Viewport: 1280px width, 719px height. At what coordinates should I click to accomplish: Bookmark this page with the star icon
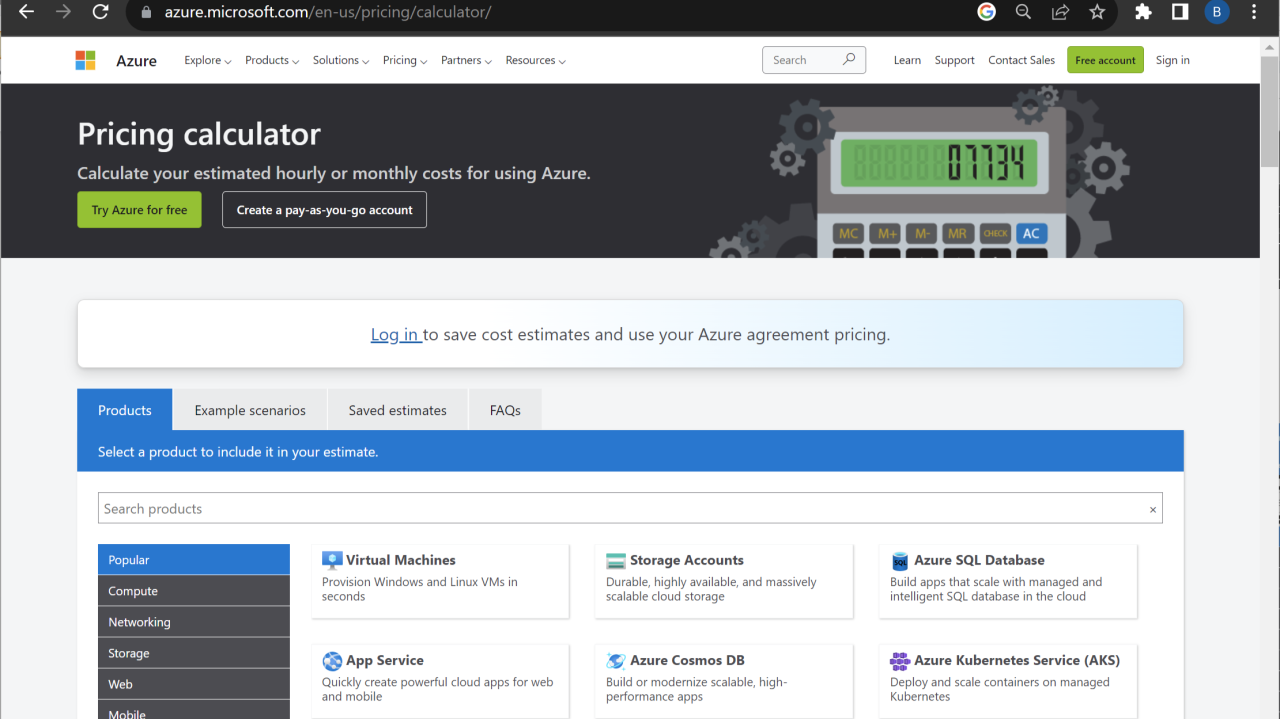point(1097,13)
